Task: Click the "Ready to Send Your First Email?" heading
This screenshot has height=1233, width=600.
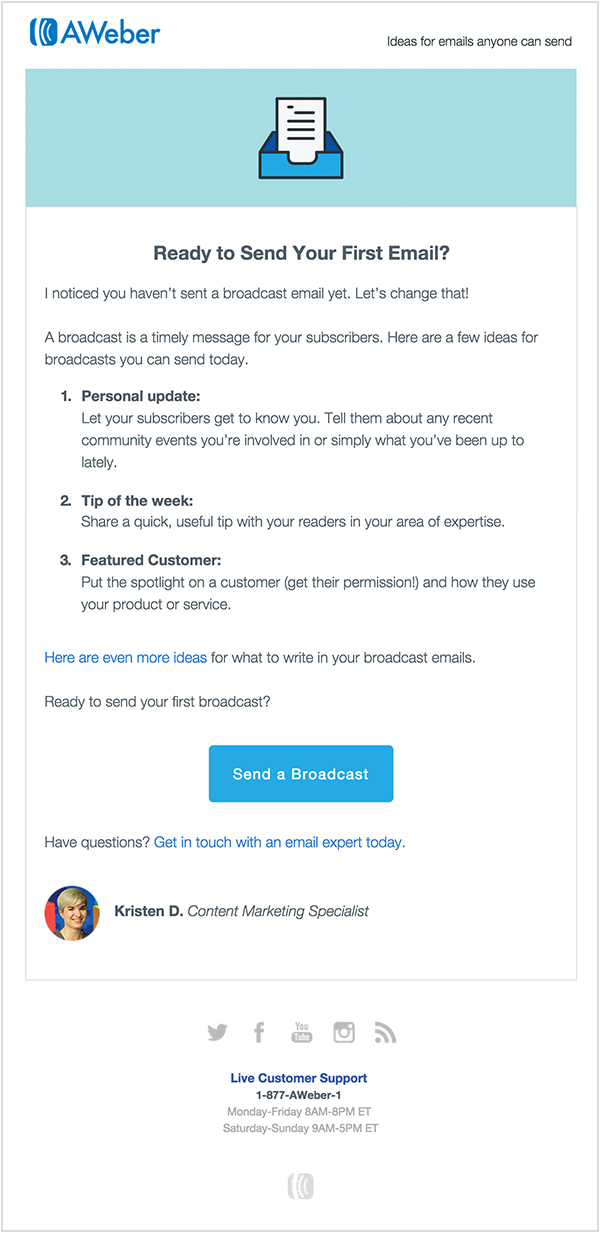Action: coord(301,253)
